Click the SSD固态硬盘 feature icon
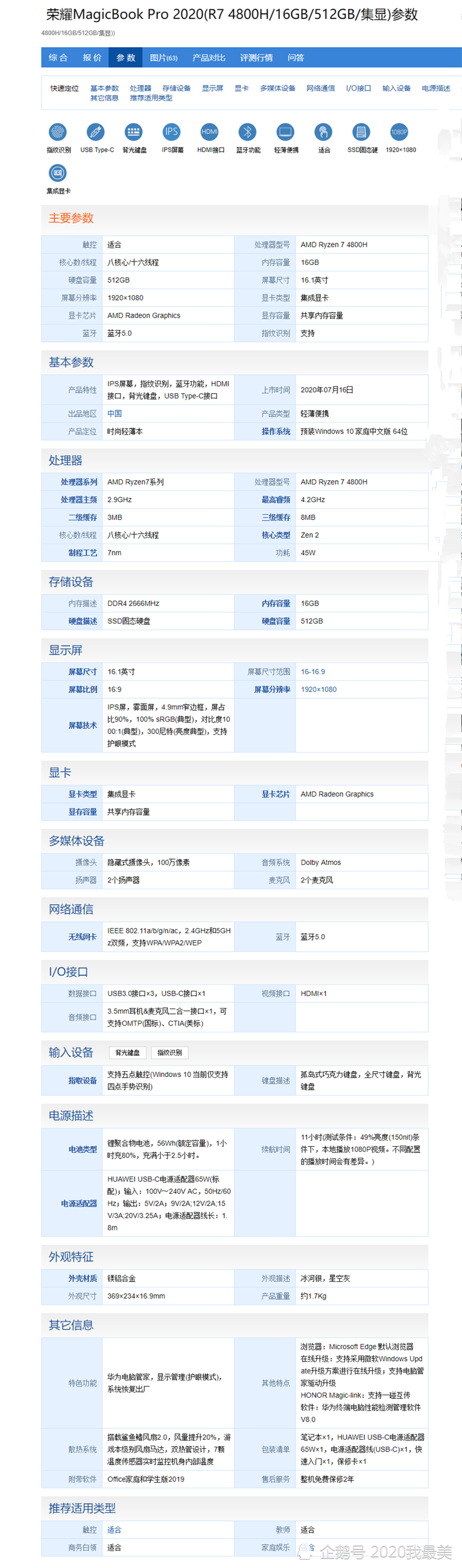 (362, 132)
